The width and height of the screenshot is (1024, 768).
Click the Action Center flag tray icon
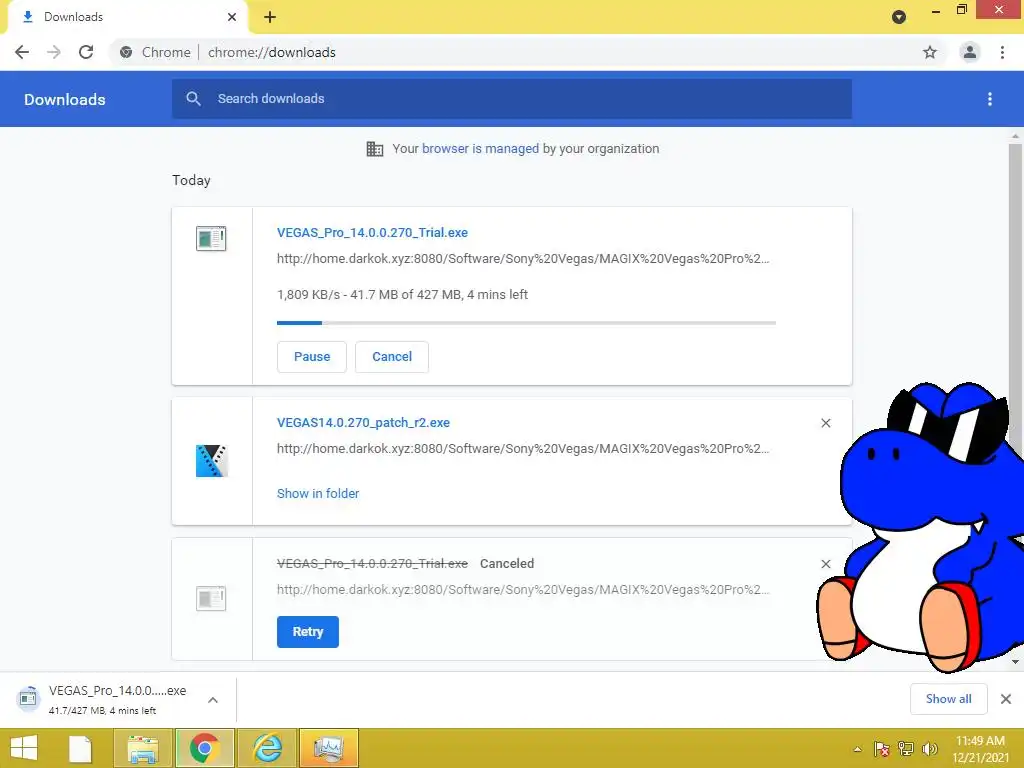click(x=882, y=749)
